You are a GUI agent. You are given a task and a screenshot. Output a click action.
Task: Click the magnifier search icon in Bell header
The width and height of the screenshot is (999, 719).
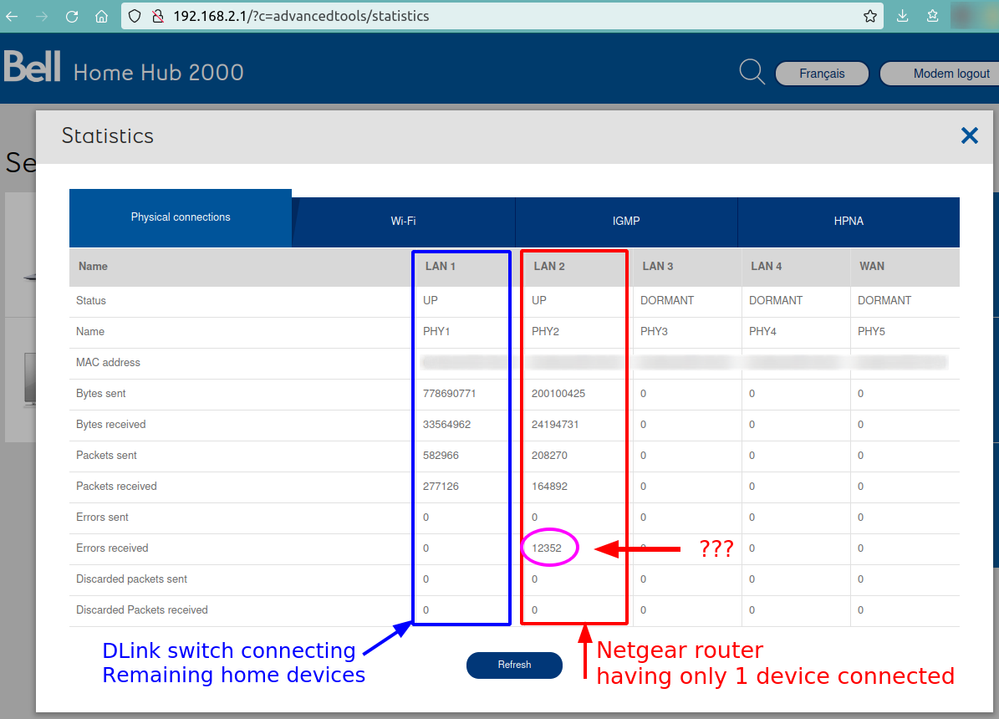[751, 72]
